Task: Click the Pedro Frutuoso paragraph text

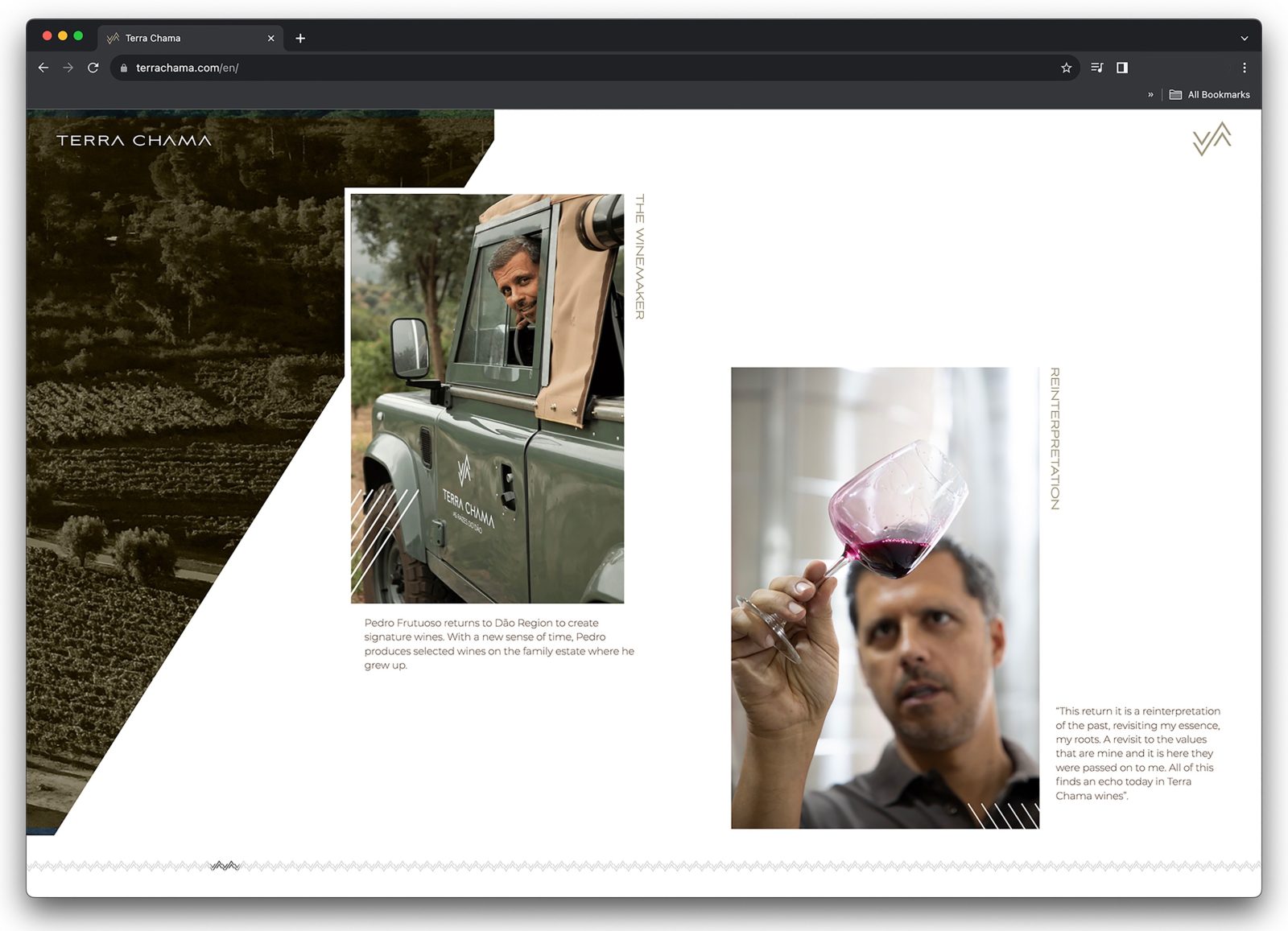Action: (x=499, y=644)
